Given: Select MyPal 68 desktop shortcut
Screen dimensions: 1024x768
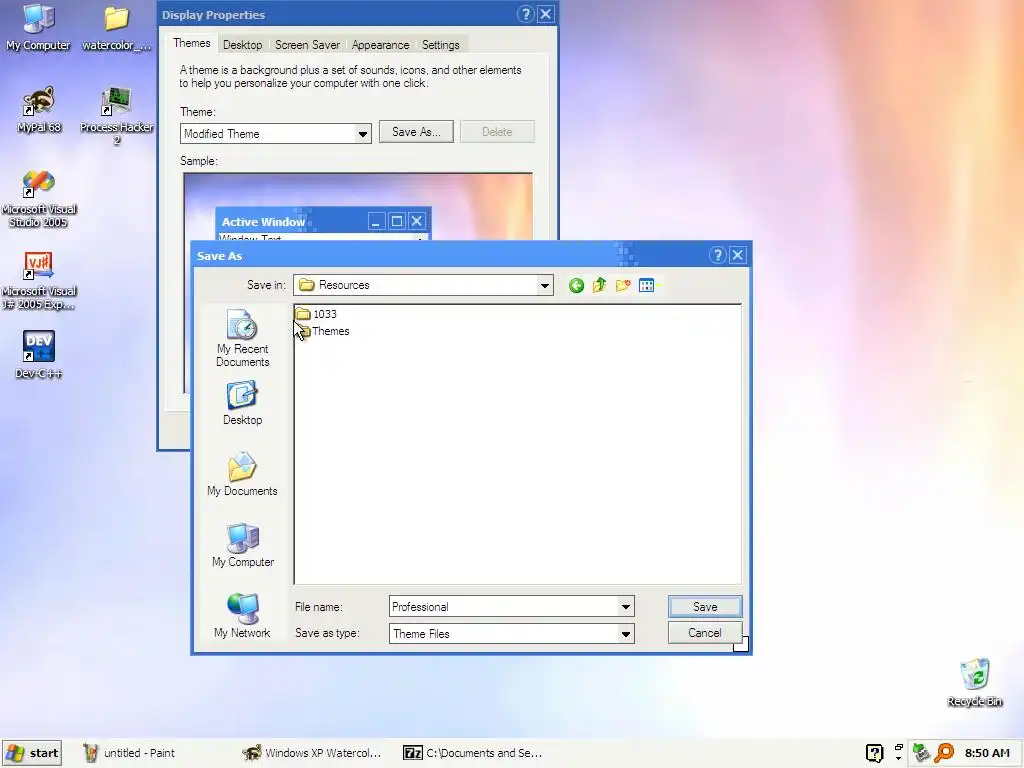Looking at the screenshot, I should 39,110.
